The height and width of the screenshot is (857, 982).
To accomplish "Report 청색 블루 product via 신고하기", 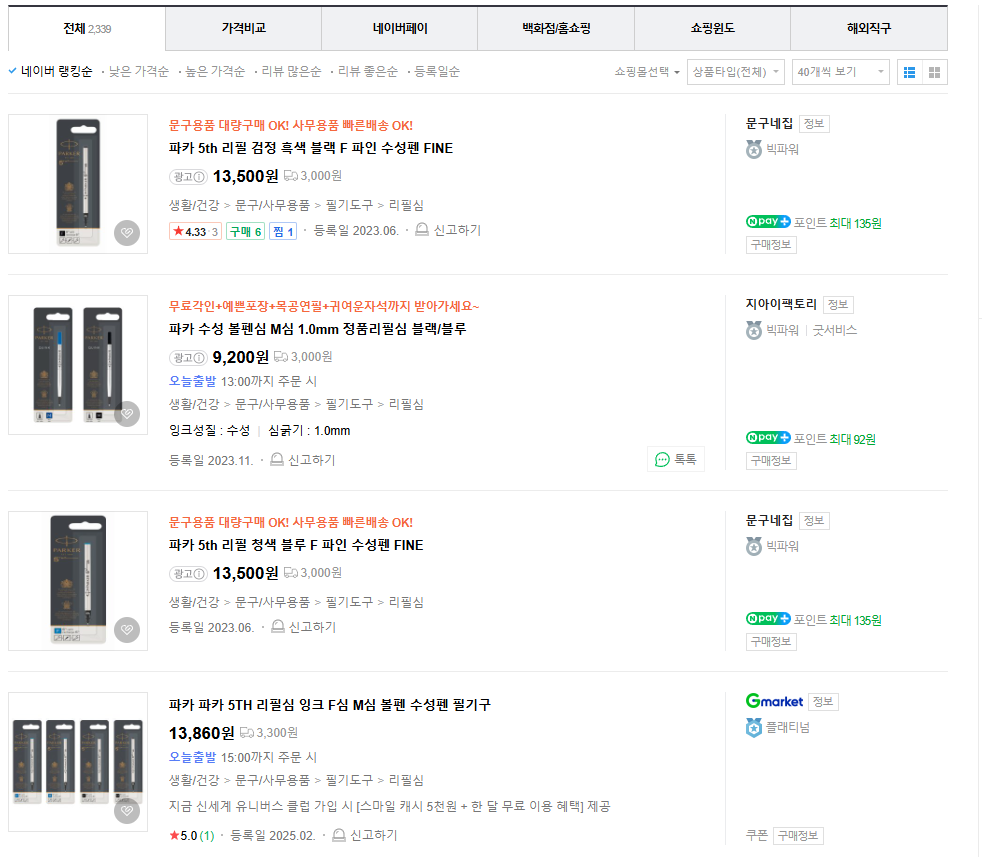I will tap(303, 627).
